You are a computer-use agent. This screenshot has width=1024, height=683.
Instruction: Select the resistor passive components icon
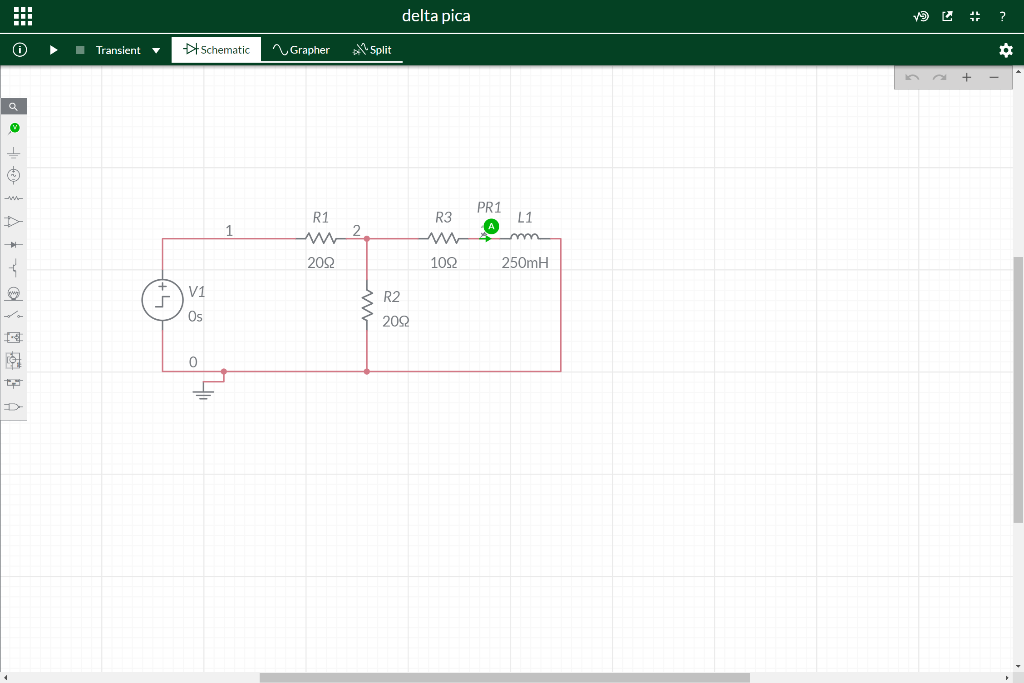pos(14,198)
